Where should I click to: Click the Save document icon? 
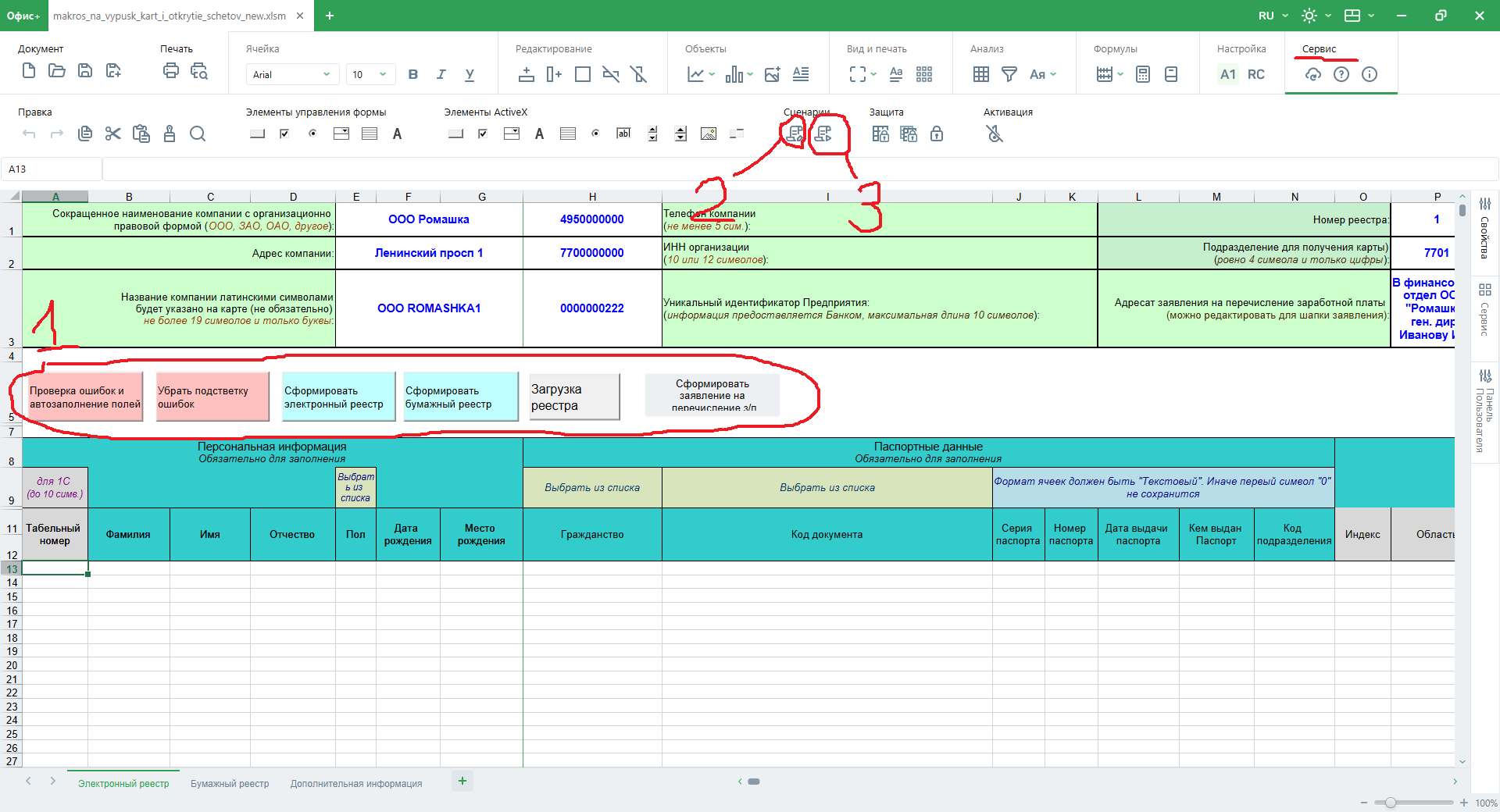[x=85, y=72]
